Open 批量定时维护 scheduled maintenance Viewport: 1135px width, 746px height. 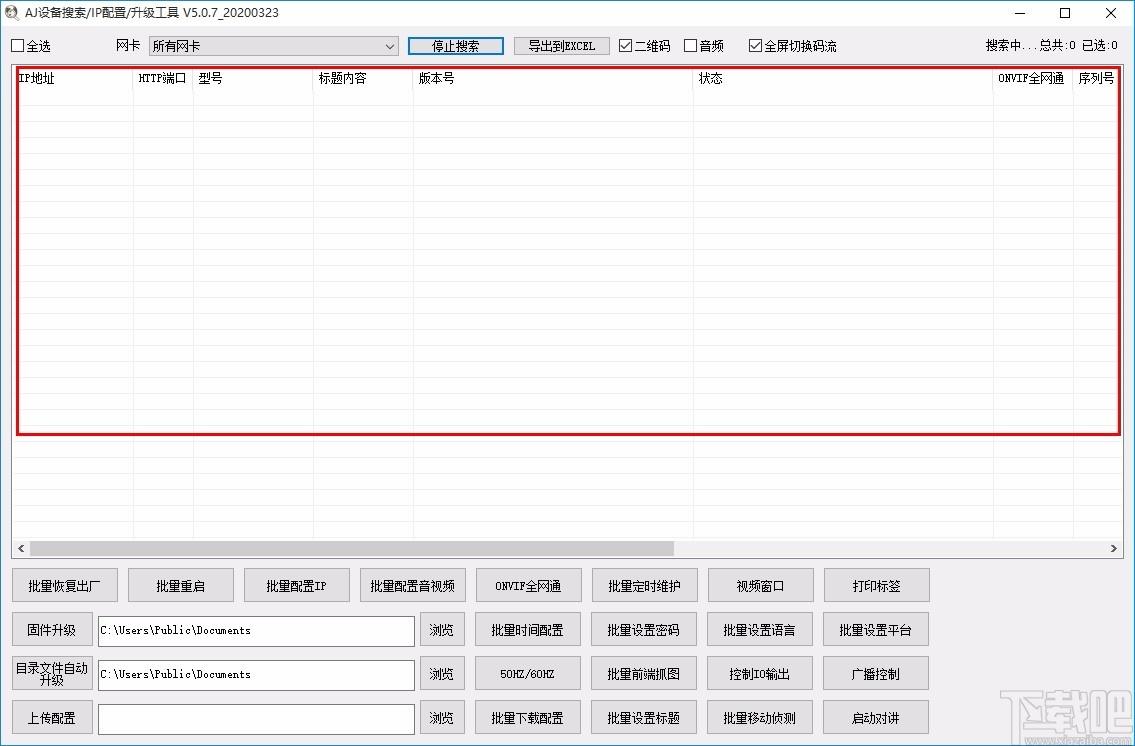coord(644,585)
